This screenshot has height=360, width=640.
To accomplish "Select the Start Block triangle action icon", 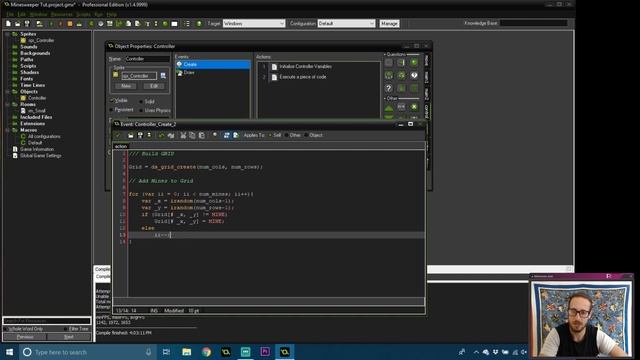I will [x=389, y=107].
